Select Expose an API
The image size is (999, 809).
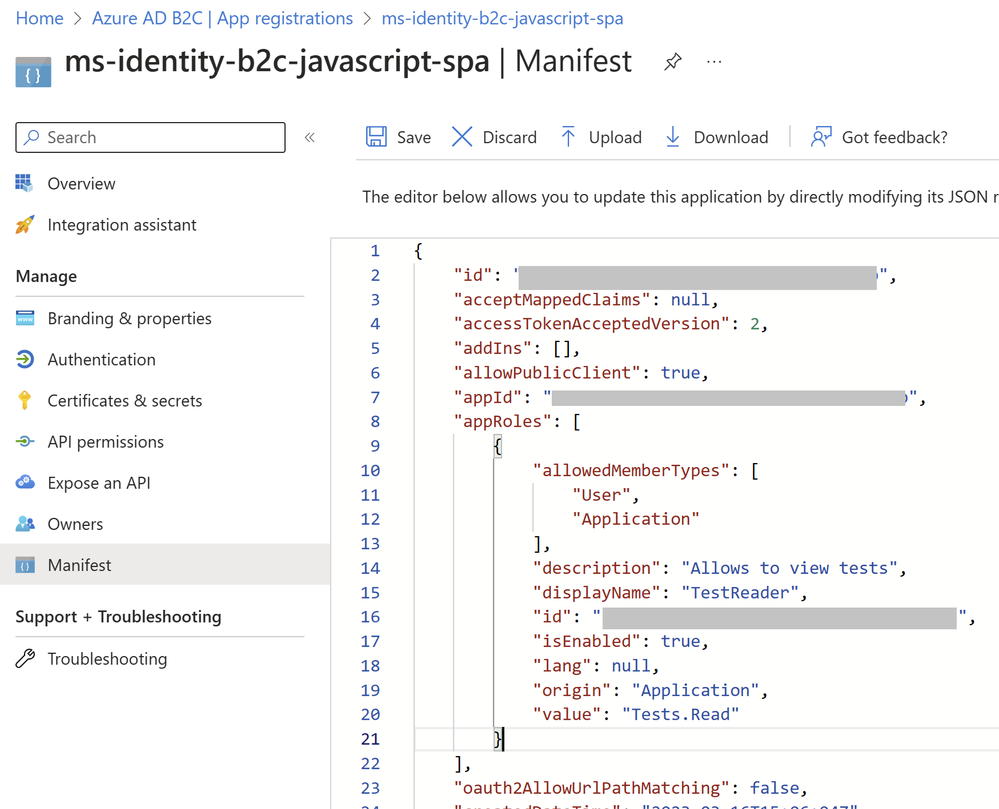[99, 483]
